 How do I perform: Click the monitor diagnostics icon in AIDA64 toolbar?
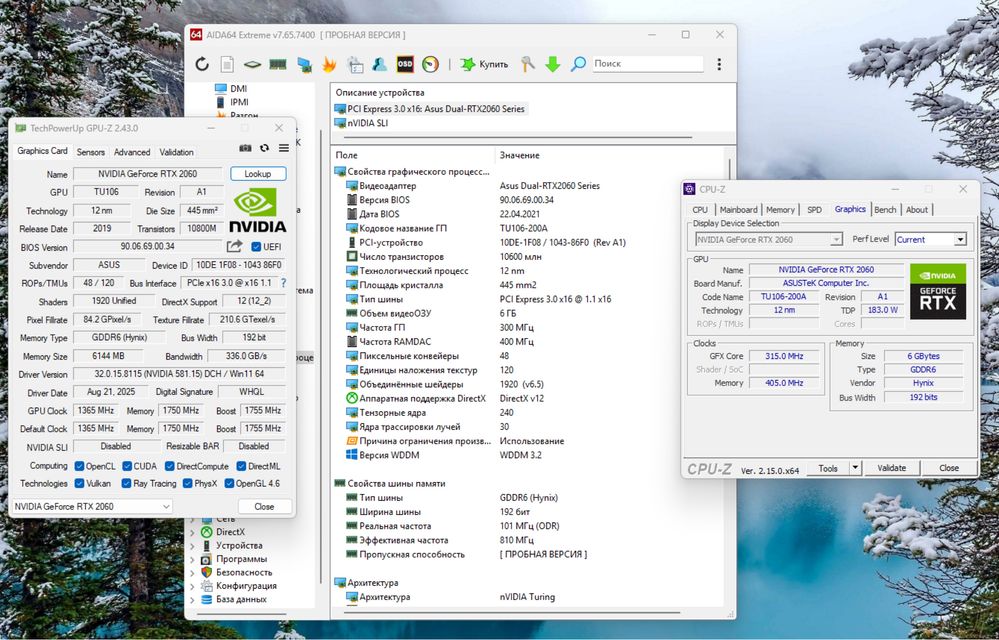304,64
